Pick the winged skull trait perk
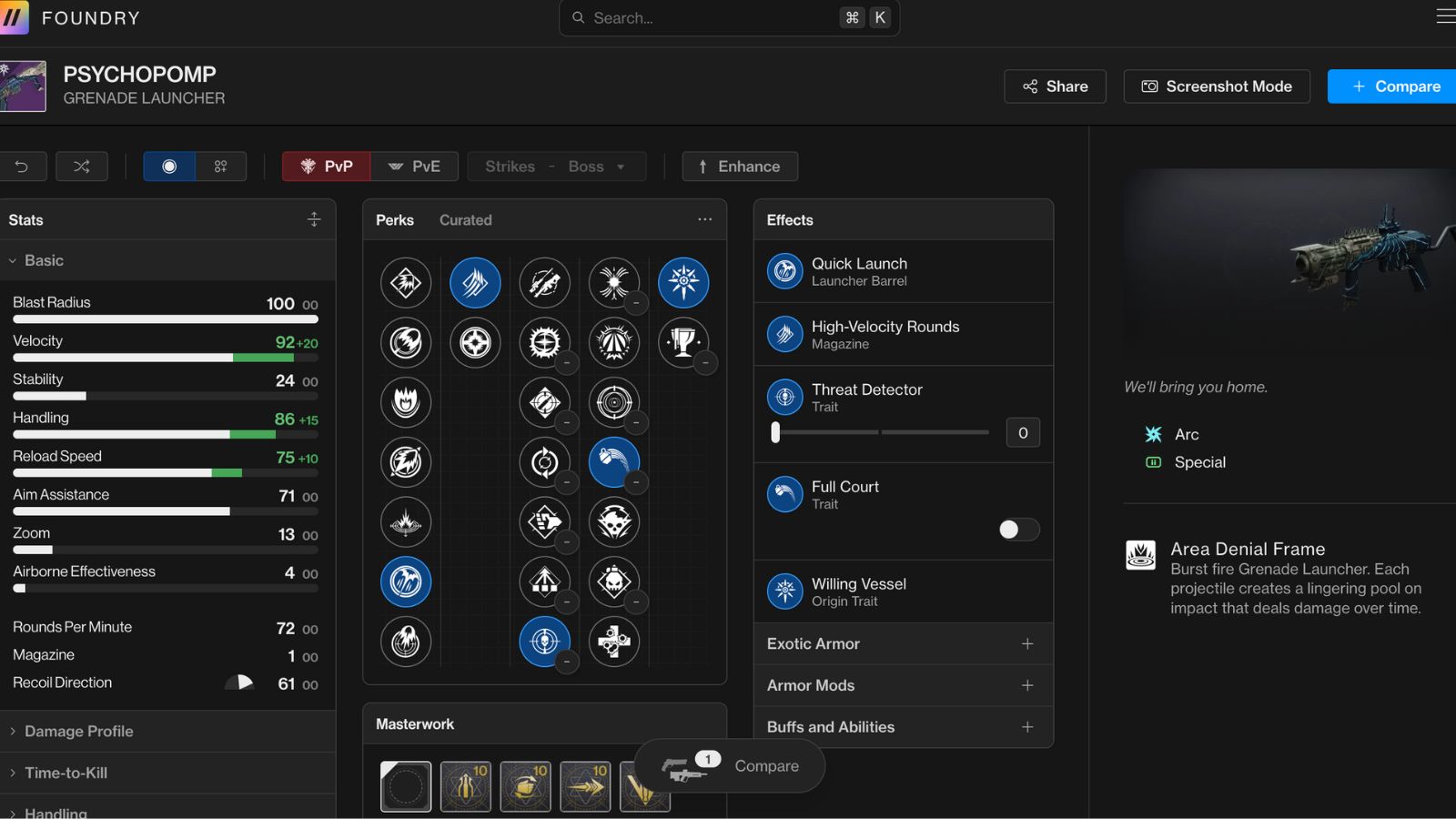The image size is (1456, 819). pyautogui.click(x=614, y=521)
